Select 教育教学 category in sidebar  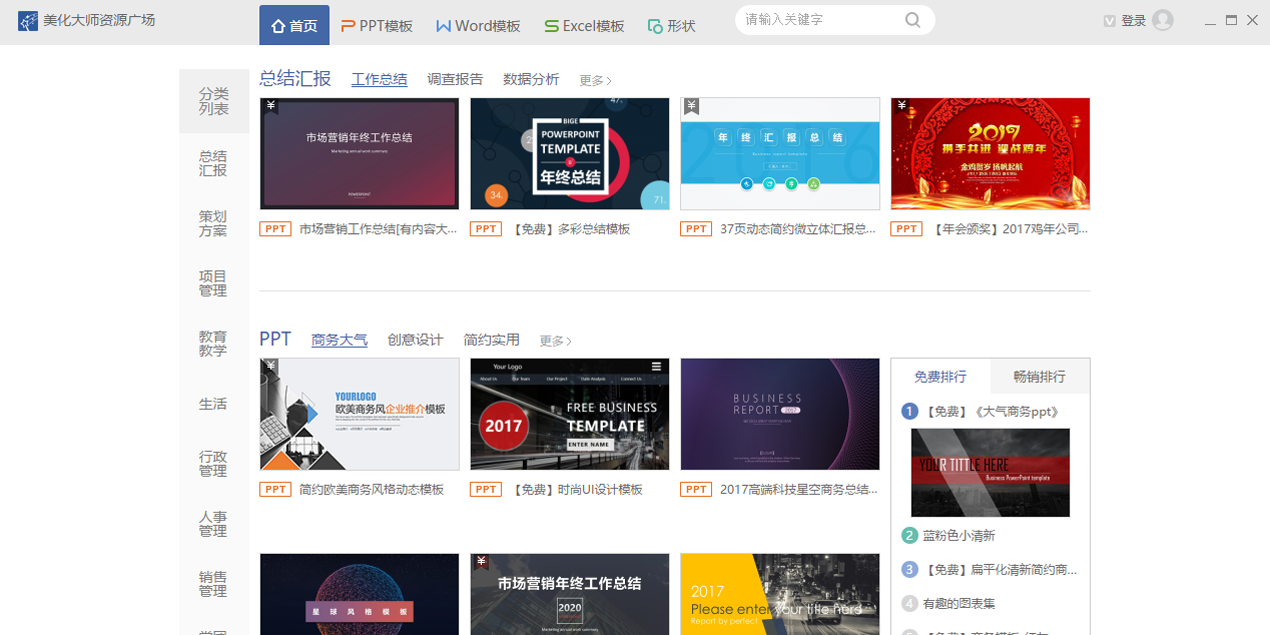(213, 344)
